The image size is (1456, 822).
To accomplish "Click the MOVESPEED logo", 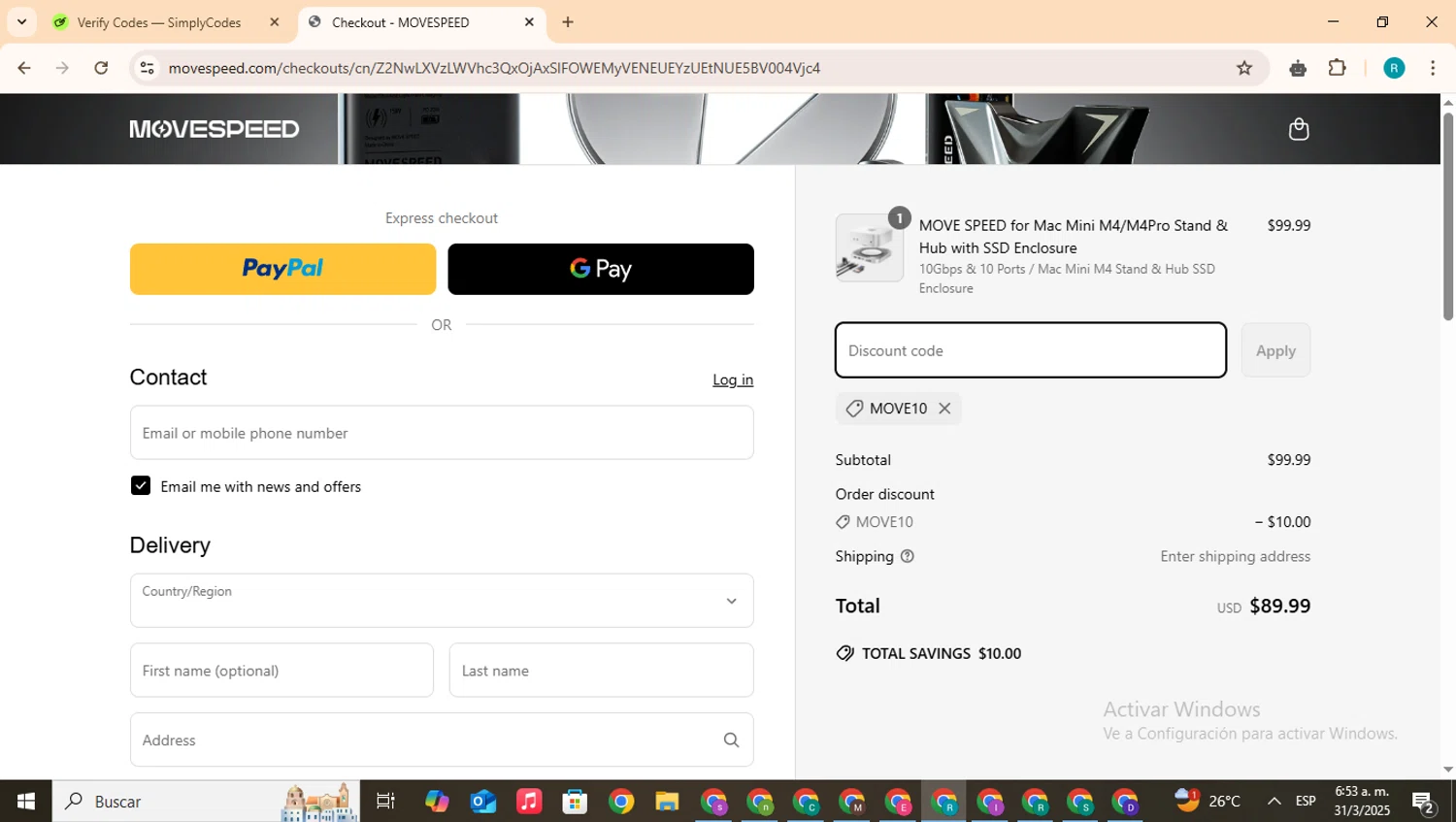I will point(215,129).
